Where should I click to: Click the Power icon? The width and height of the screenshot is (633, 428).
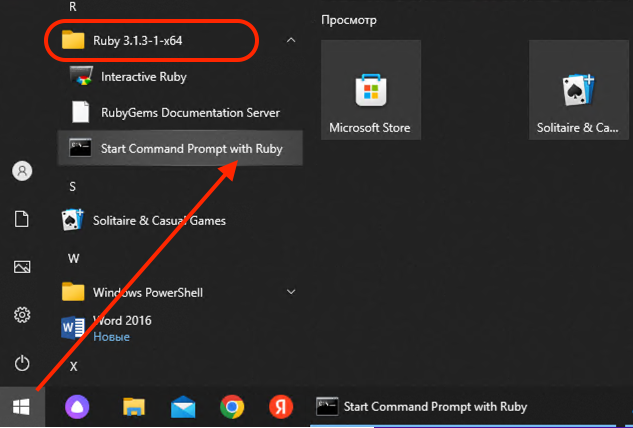(22, 363)
